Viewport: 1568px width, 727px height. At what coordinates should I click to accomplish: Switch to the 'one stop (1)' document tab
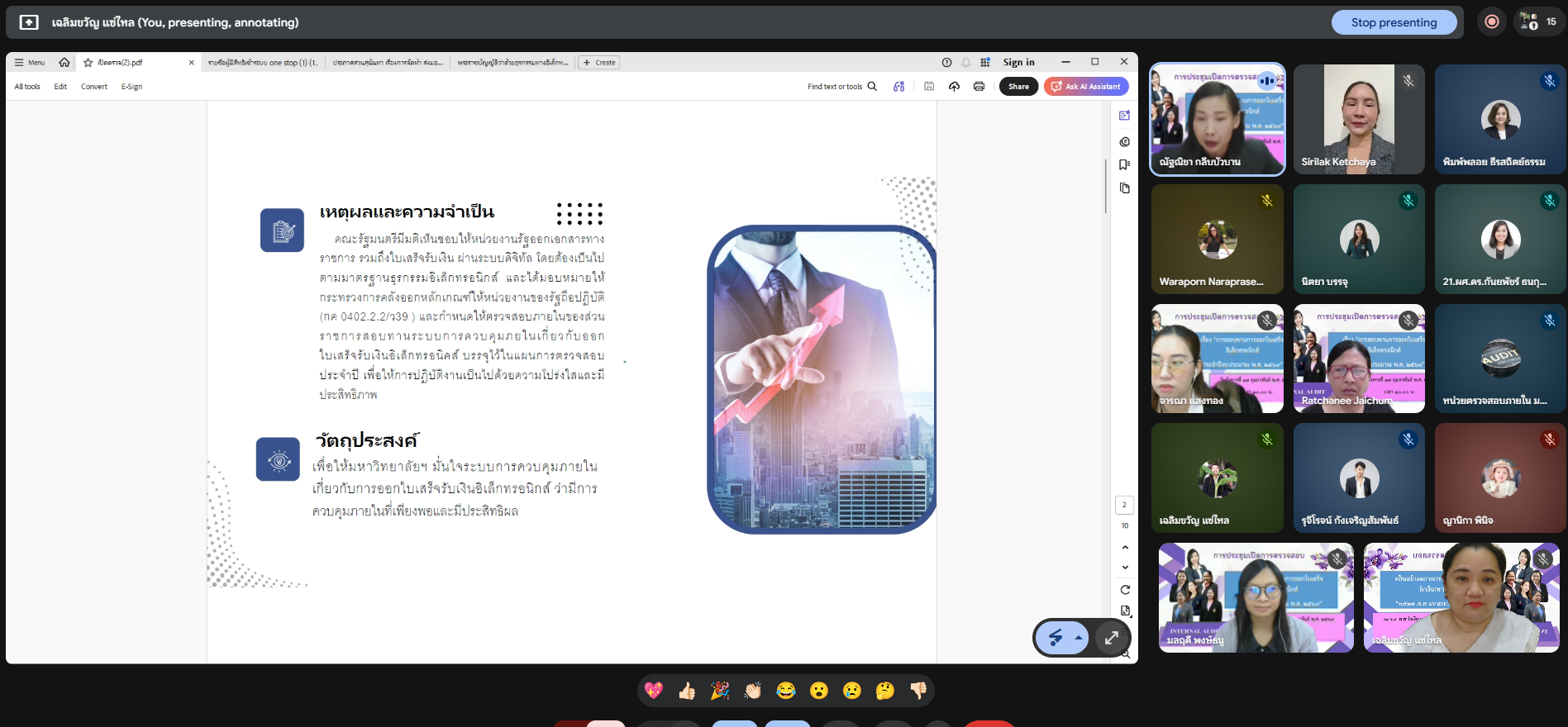point(263,63)
